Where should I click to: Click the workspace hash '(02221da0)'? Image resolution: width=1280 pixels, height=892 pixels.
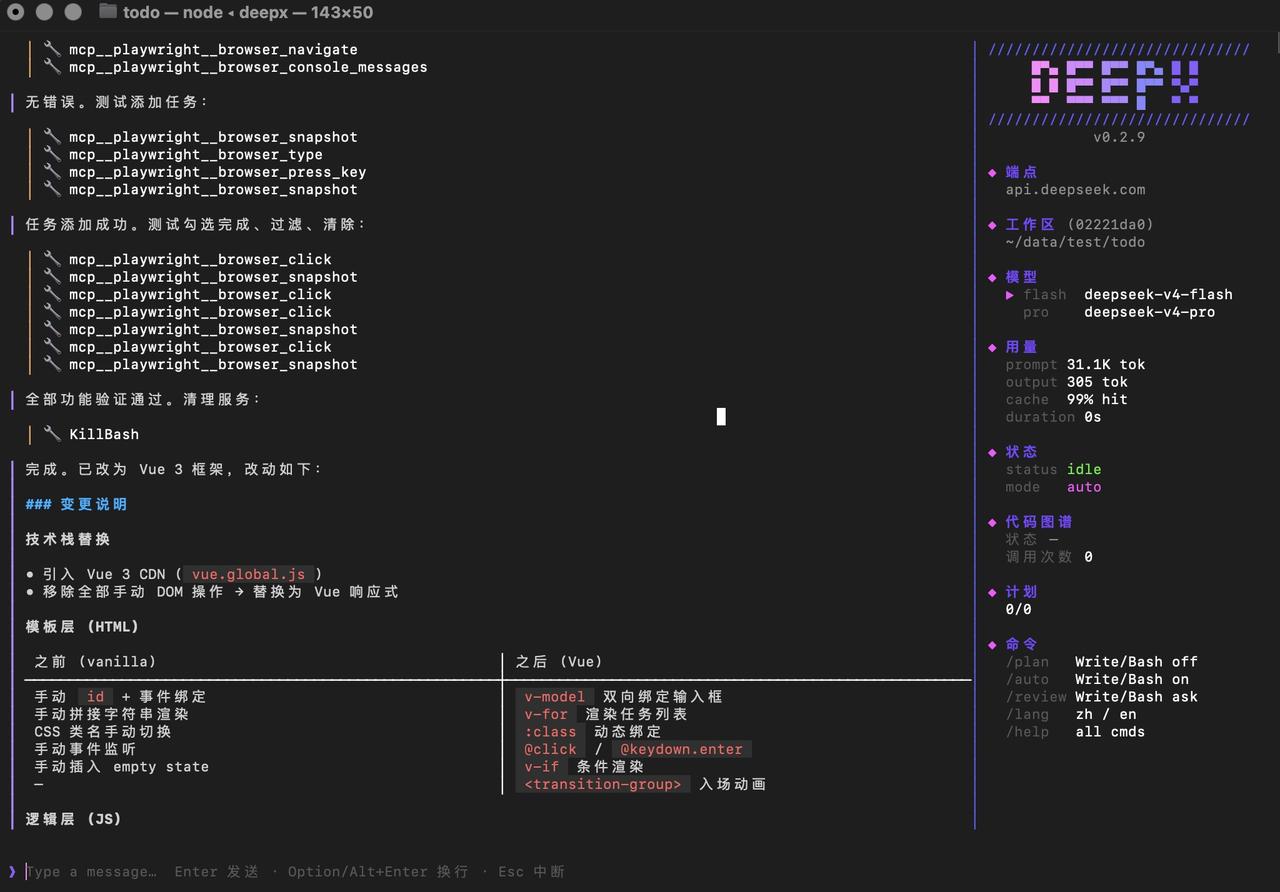1110,224
